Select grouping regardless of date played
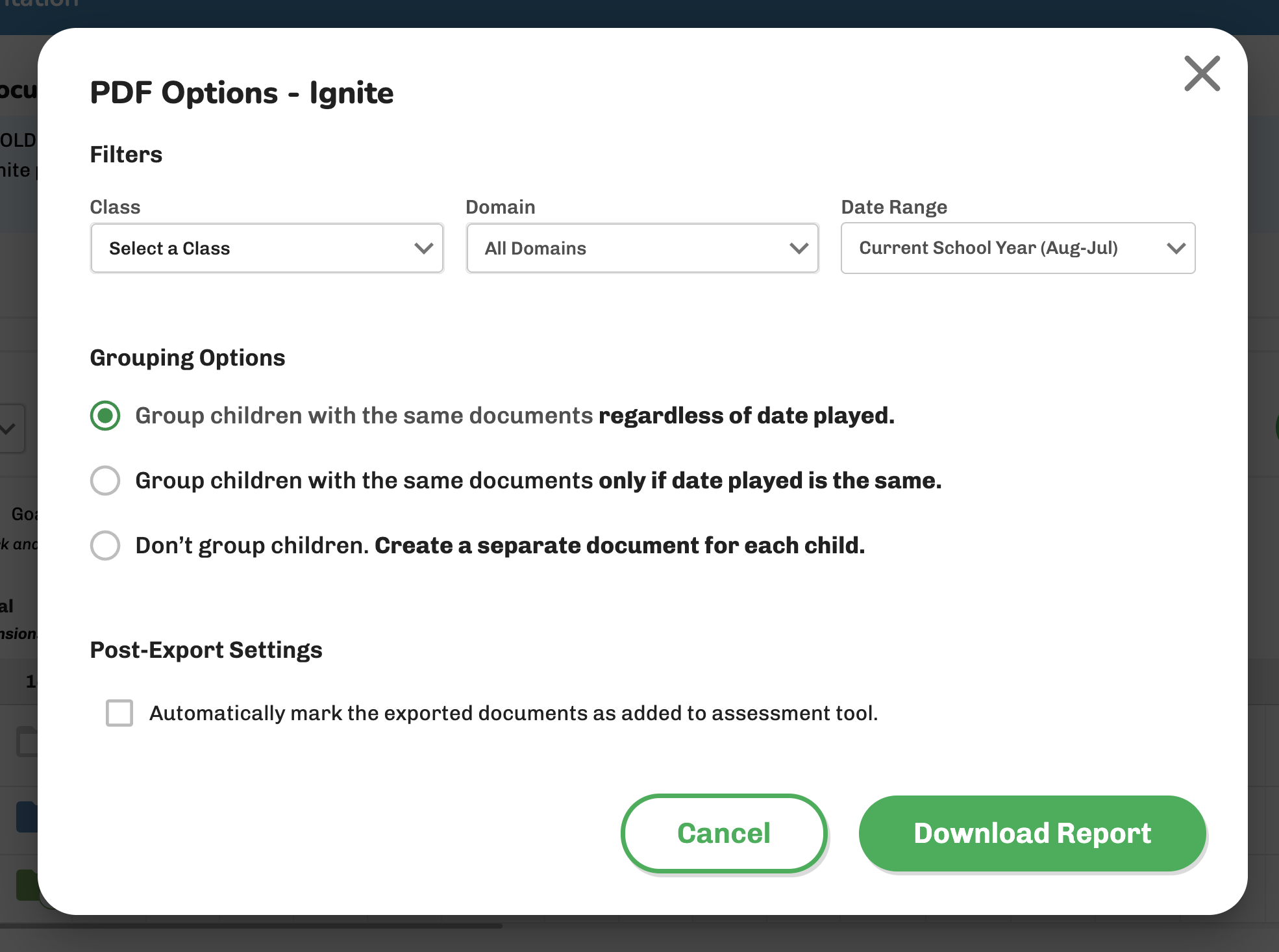The height and width of the screenshot is (952, 1279). pyautogui.click(x=105, y=416)
